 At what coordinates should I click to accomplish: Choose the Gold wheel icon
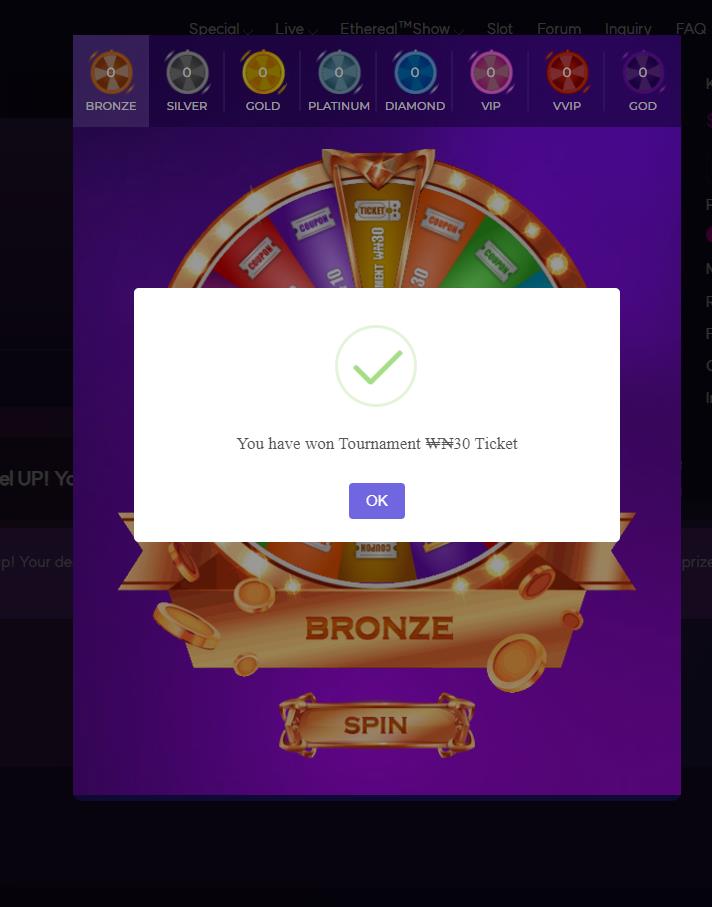[x=263, y=73]
